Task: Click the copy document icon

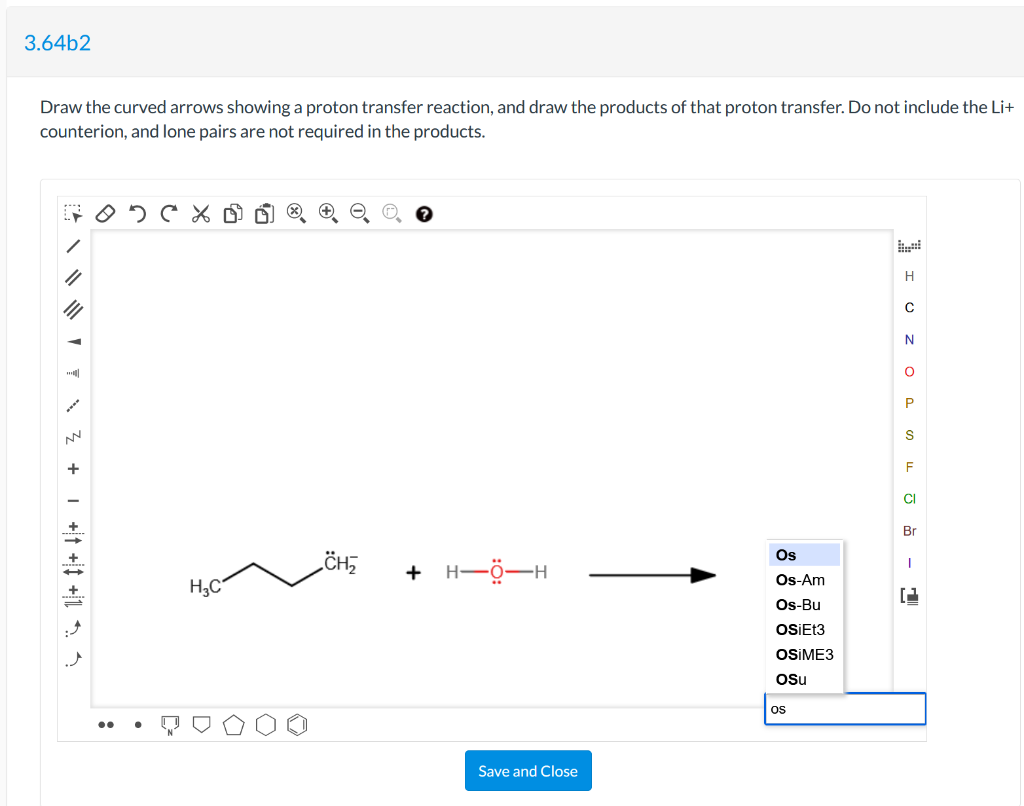Action: point(232,213)
